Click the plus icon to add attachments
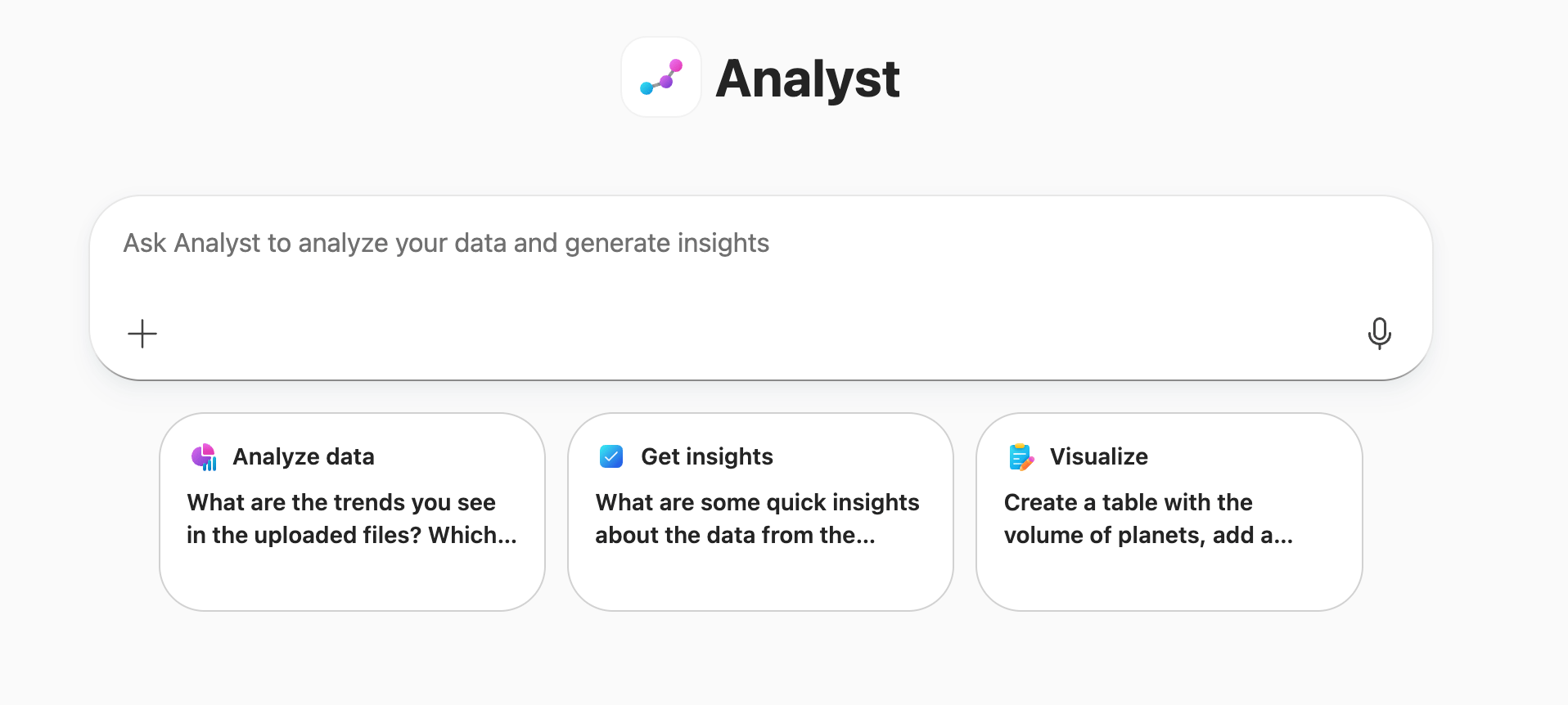The width and height of the screenshot is (1568, 705). (142, 334)
